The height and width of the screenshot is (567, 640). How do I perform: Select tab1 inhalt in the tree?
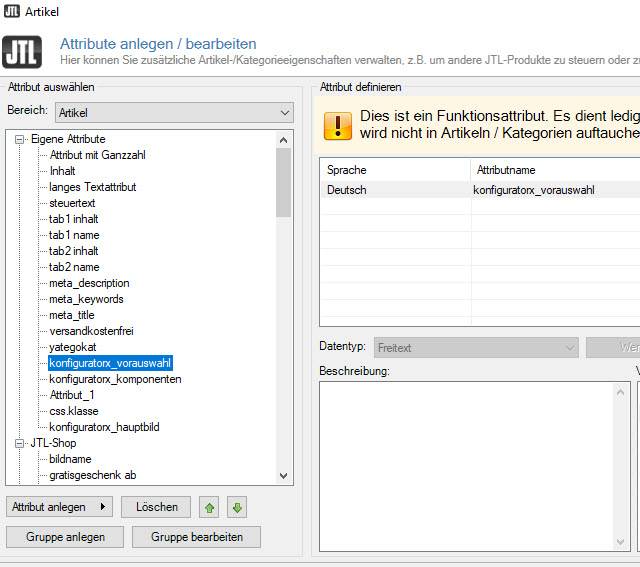coord(73,219)
